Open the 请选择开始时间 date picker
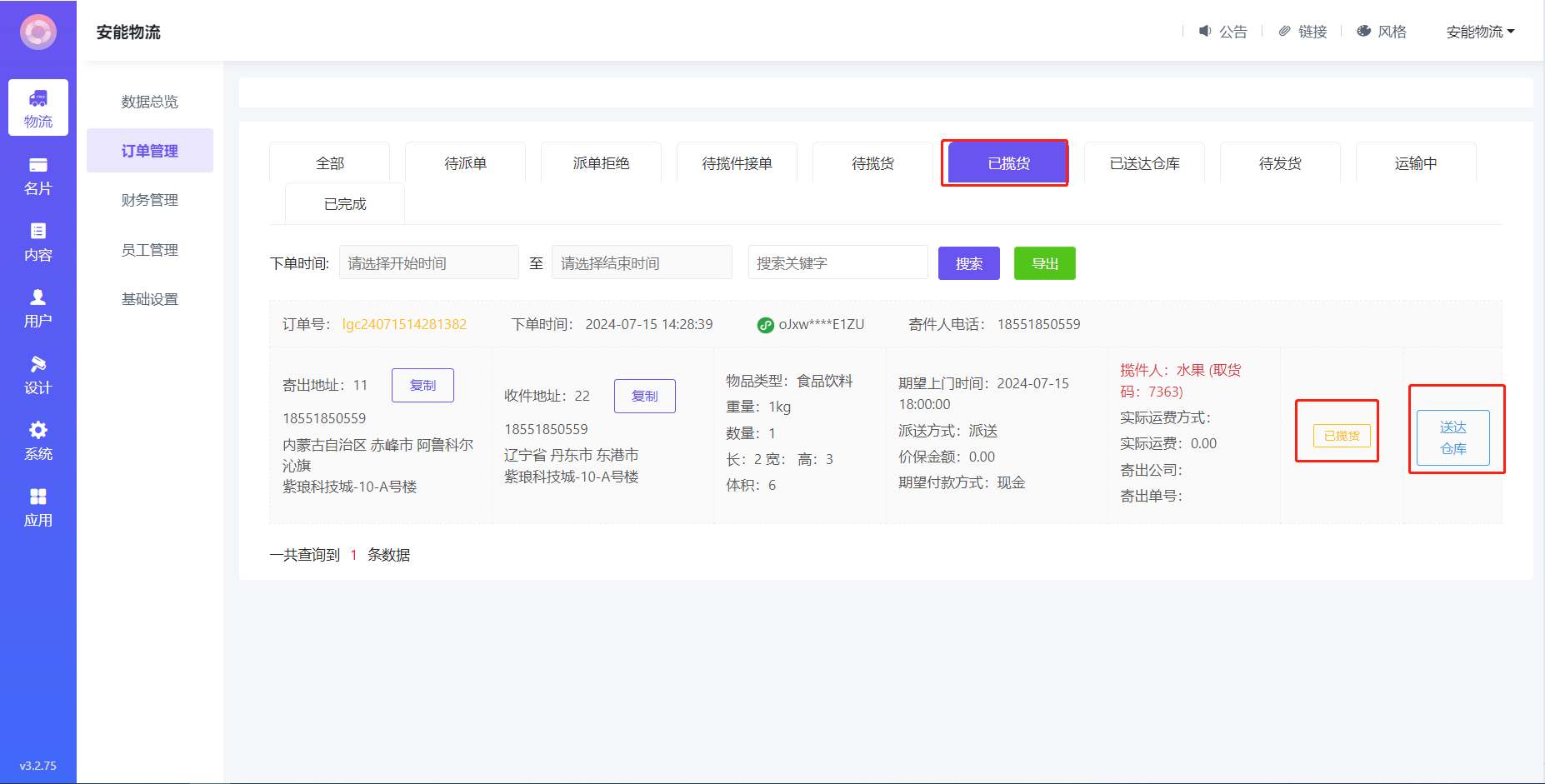The width and height of the screenshot is (1545, 784). (428, 263)
